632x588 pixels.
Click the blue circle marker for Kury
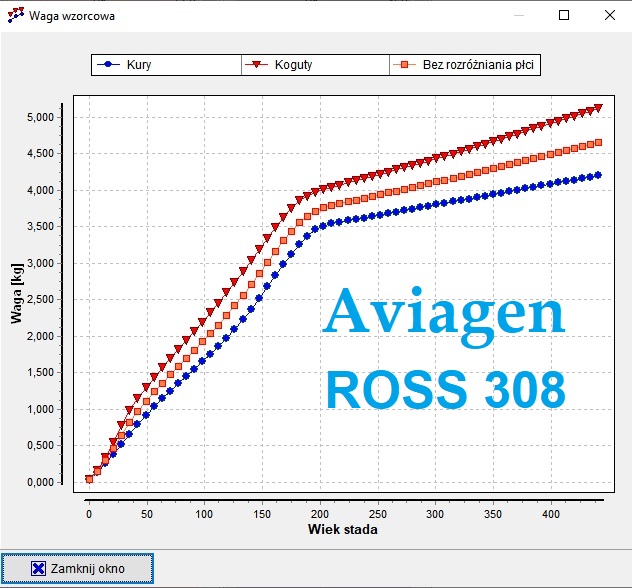(107, 65)
